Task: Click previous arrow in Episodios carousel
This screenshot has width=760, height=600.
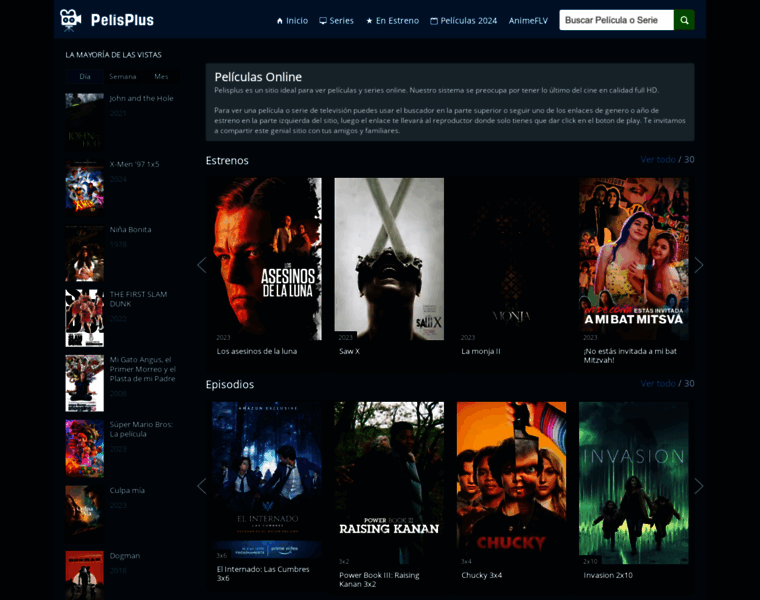Action: pyautogui.click(x=202, y=486)
